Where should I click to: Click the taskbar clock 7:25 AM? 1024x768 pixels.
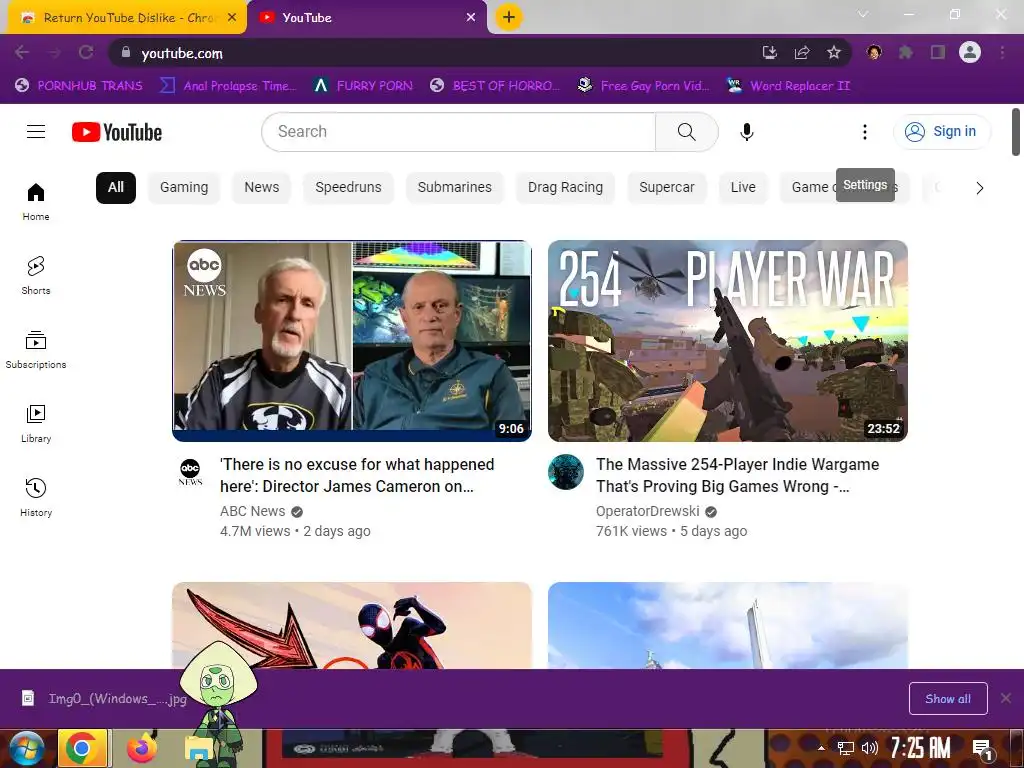click(920, 748)
